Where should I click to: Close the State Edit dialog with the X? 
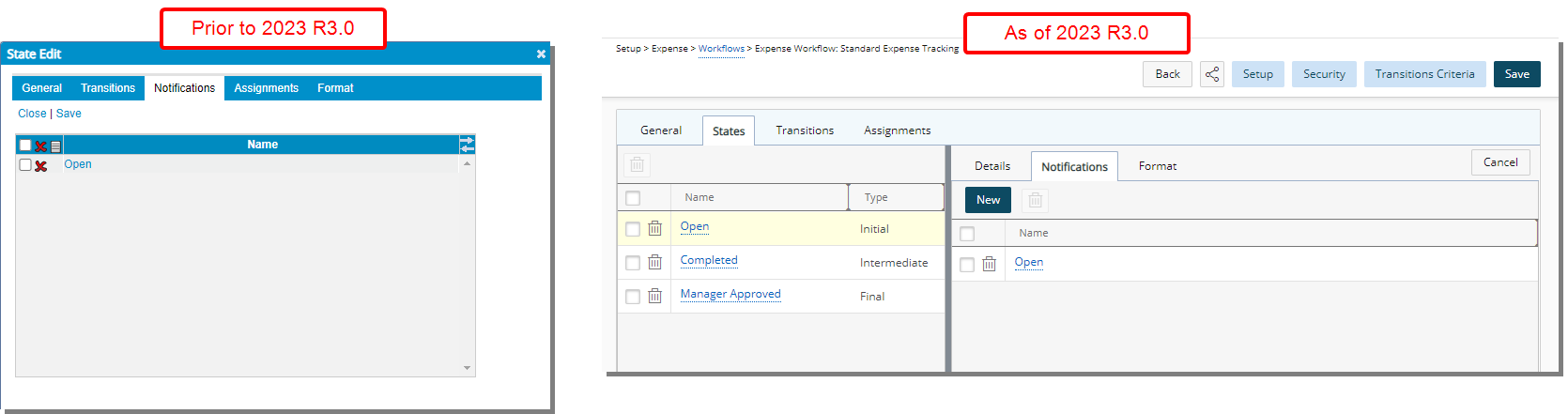[x=541, y=54]
